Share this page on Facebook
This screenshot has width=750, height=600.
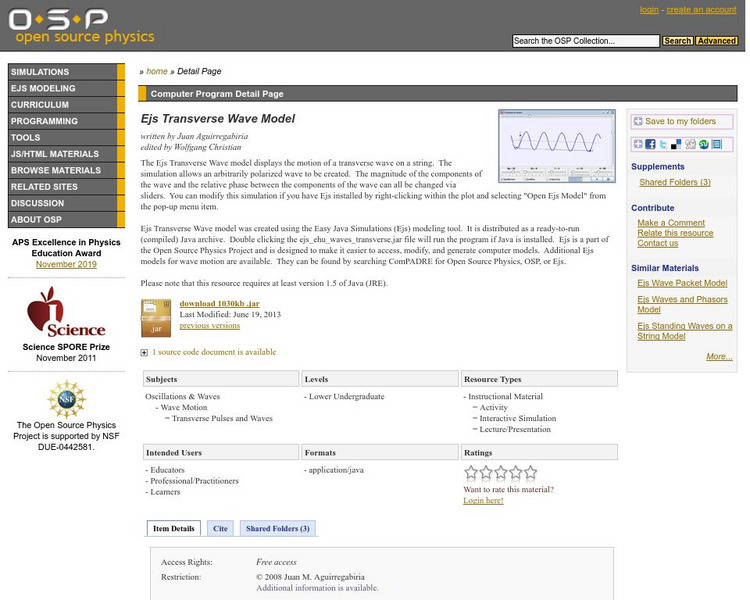click(651, 144)
